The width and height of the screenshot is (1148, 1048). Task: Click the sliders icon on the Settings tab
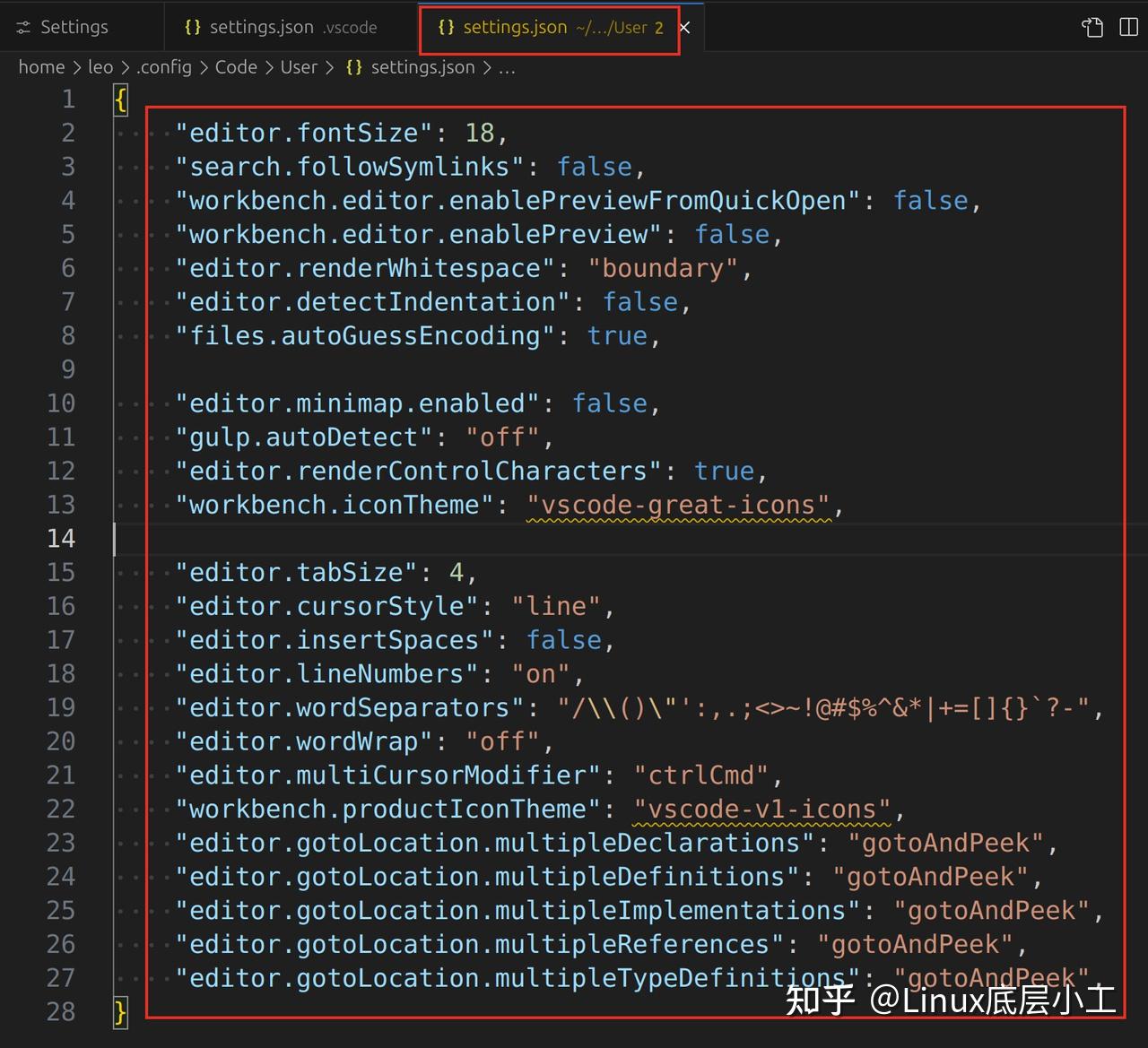[22, 27]
